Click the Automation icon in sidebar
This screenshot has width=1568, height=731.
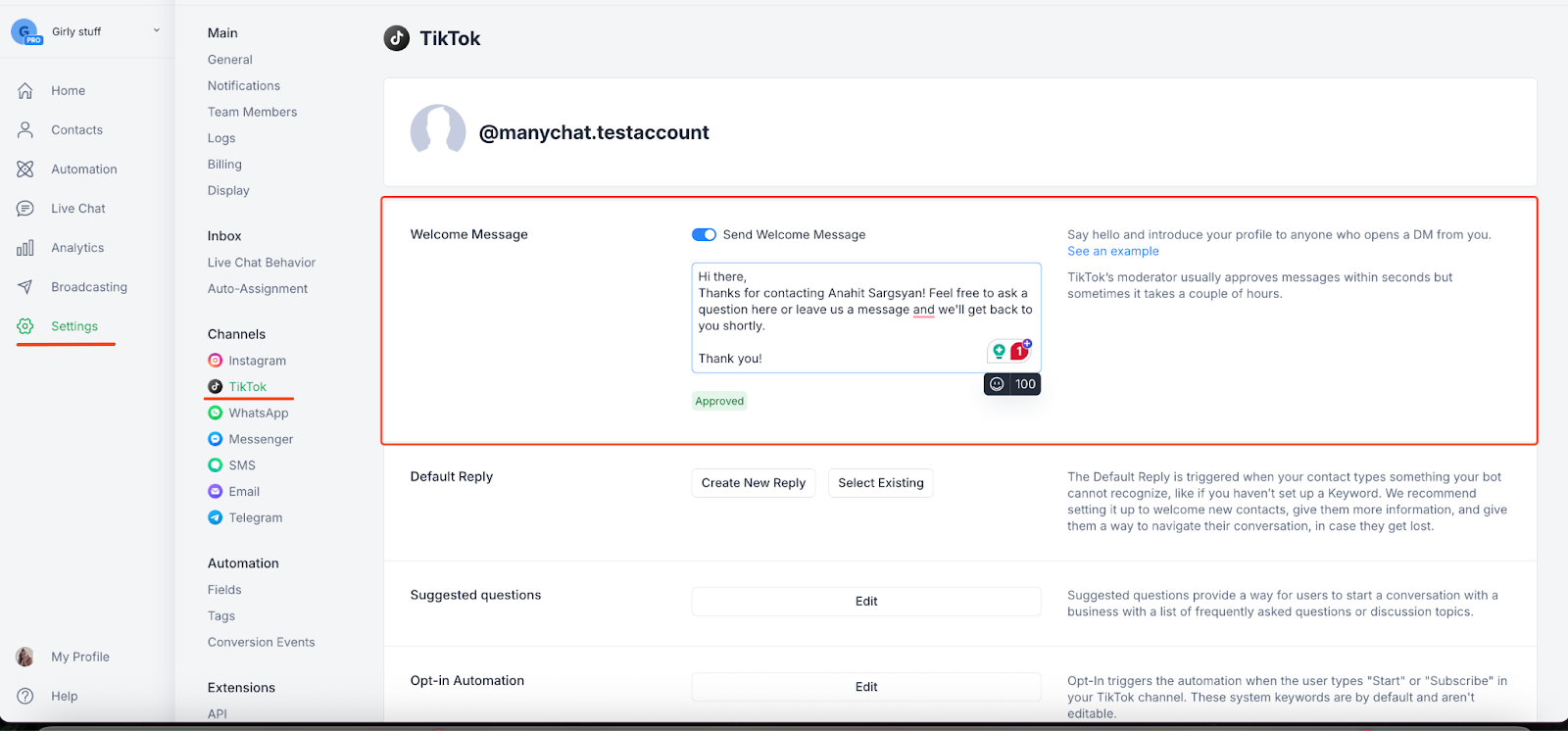(25, 169)
